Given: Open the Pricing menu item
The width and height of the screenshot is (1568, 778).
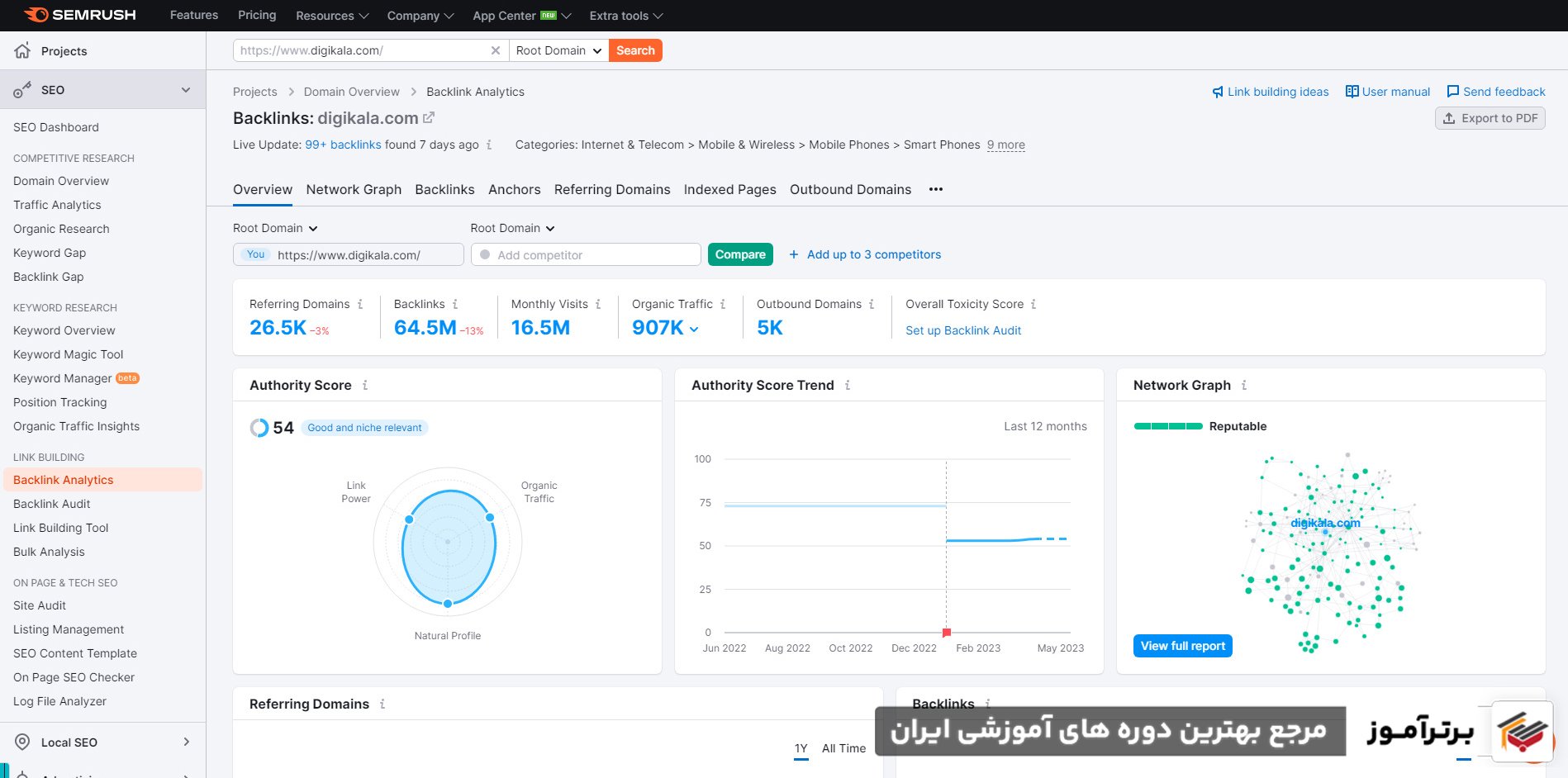Looking at the screenshot, I should point(257,15).
